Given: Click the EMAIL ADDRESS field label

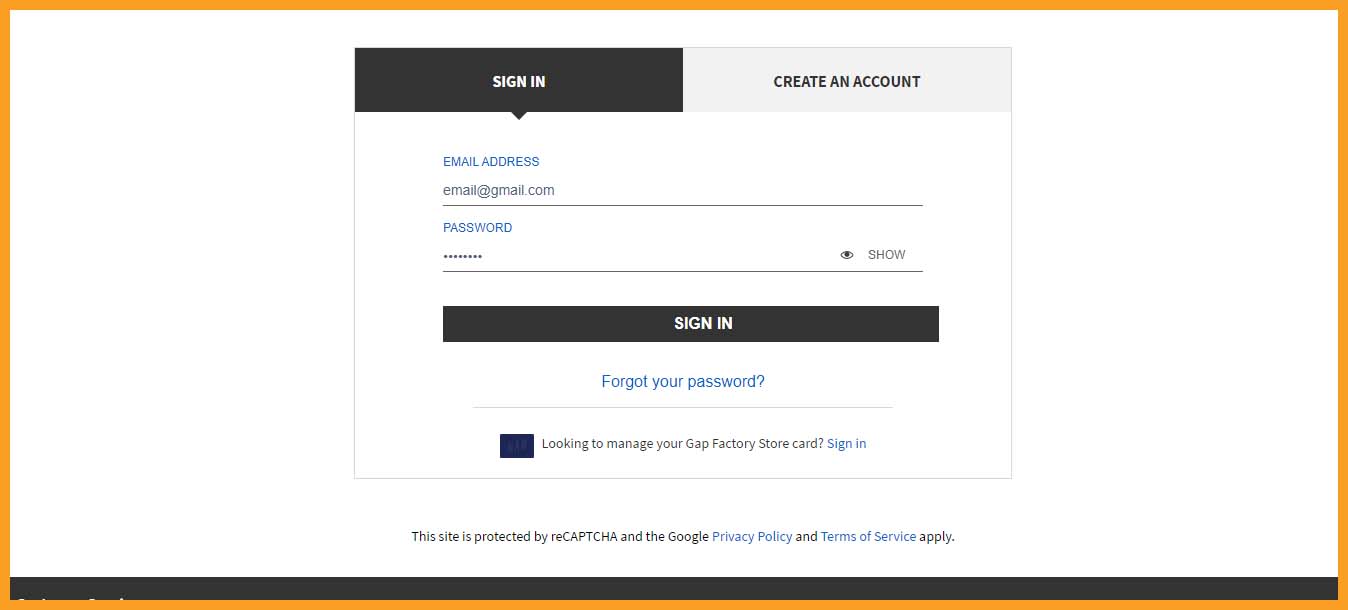Looking at the screenshot, I should [x=491, y=161].
